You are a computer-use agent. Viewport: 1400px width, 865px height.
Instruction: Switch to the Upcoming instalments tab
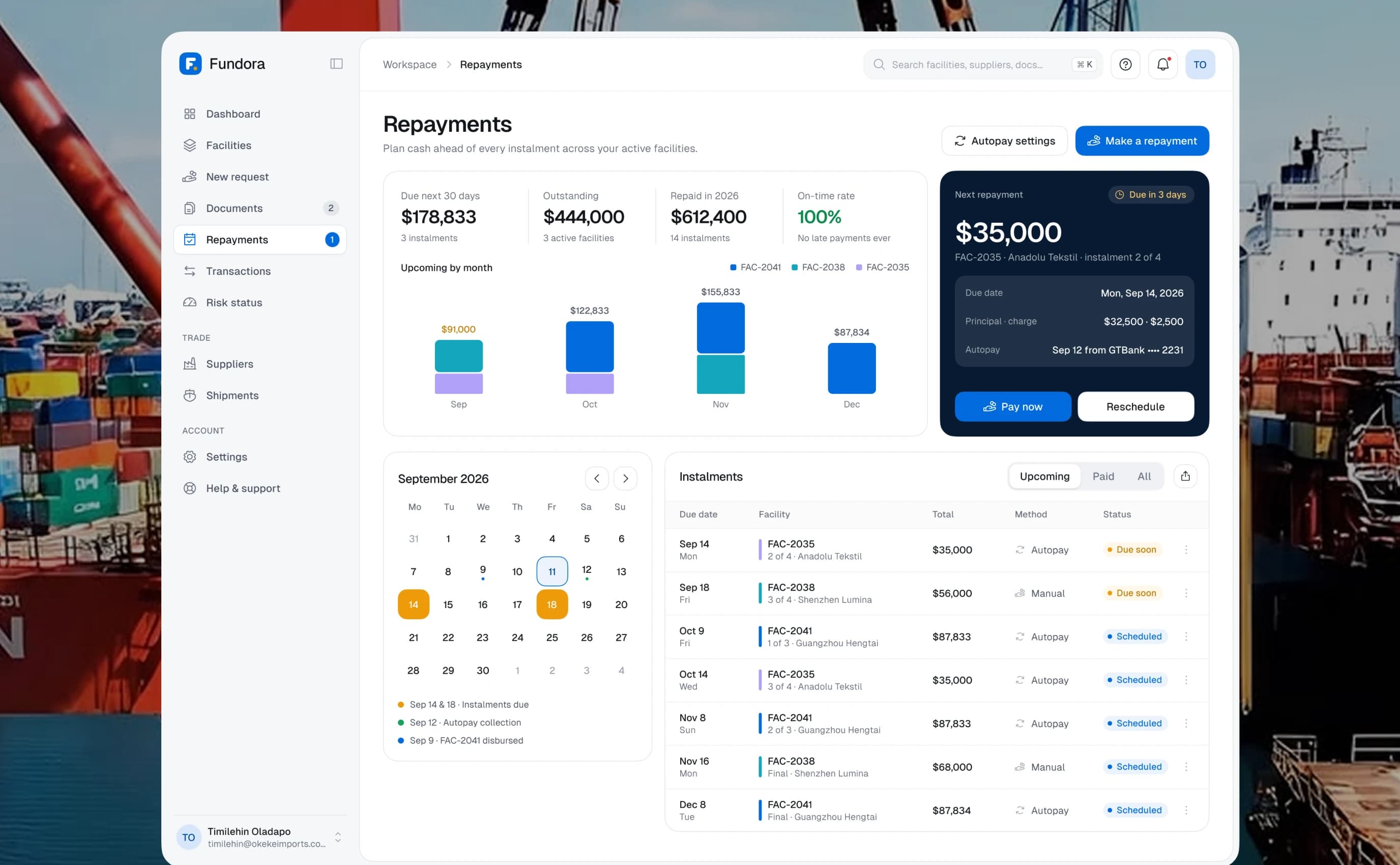[x=1044, y=477]
